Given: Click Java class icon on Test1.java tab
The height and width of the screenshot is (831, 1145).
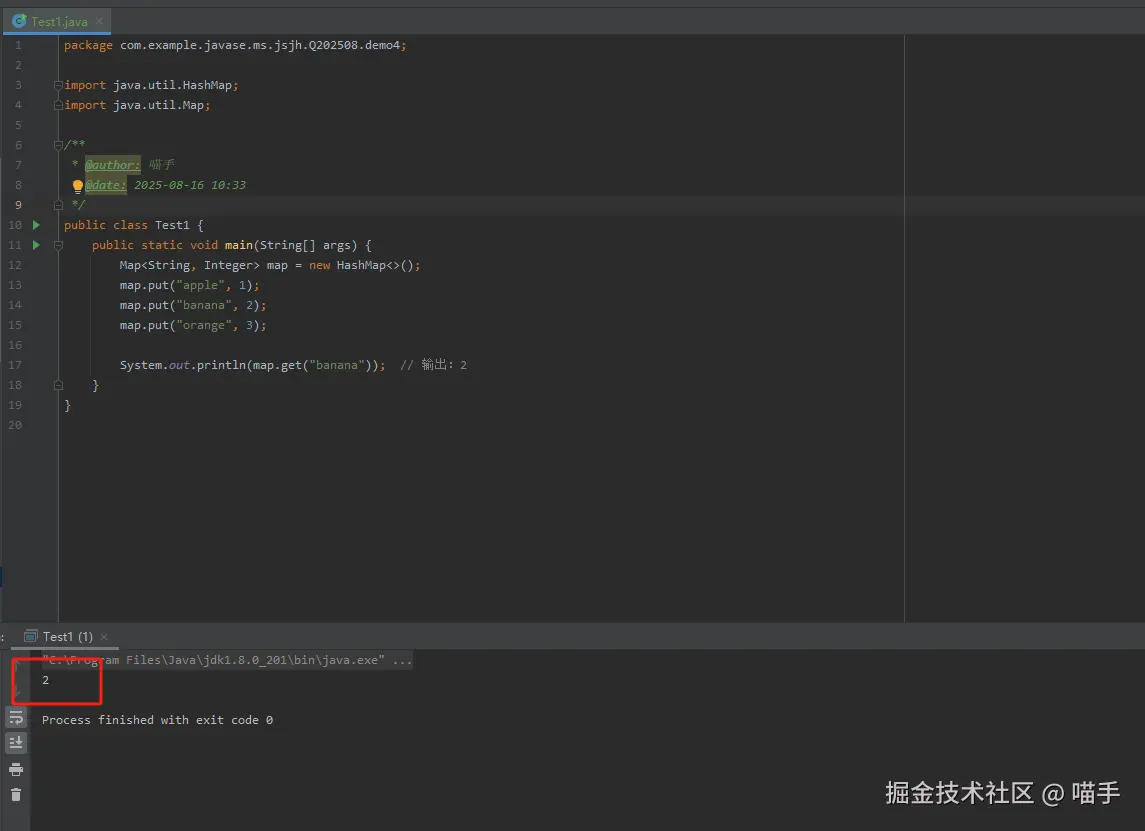Looking at the screenshot, I should (19, 21).
